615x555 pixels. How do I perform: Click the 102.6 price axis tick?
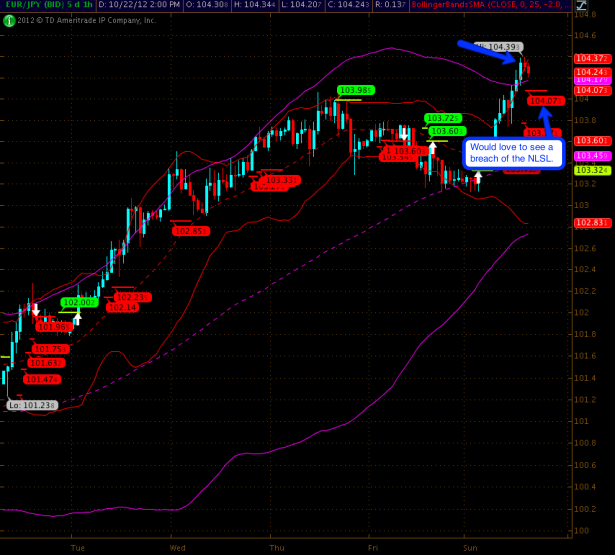tap(585, 248)
